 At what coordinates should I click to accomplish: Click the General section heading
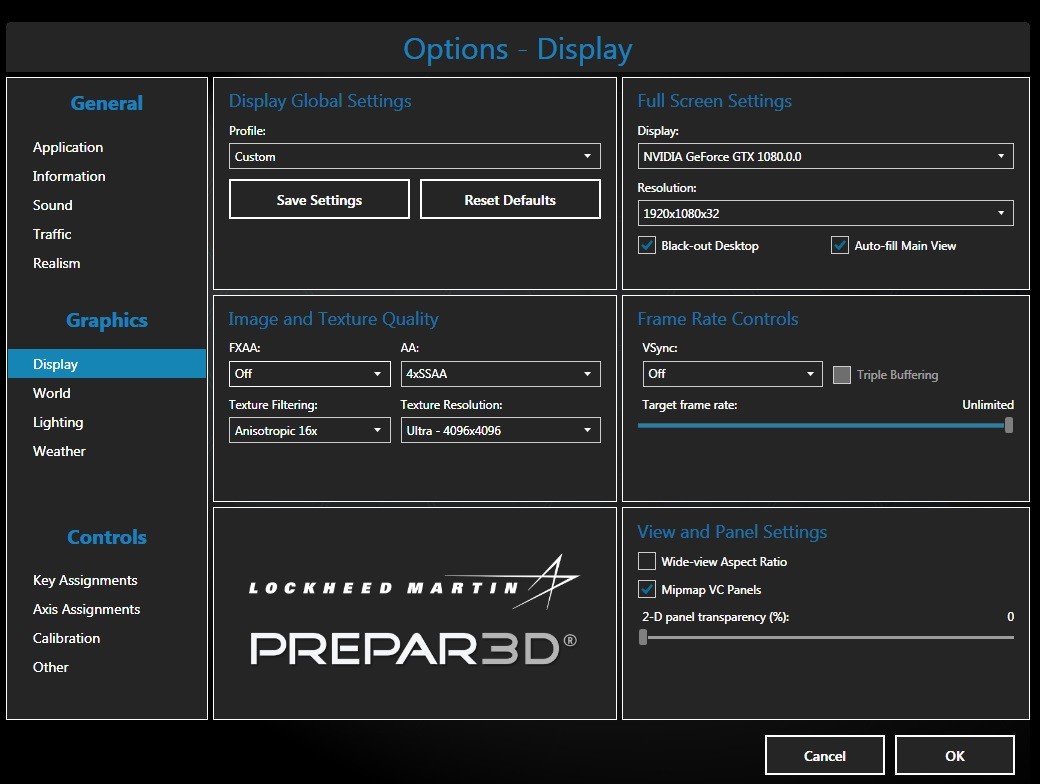(107, 103)
